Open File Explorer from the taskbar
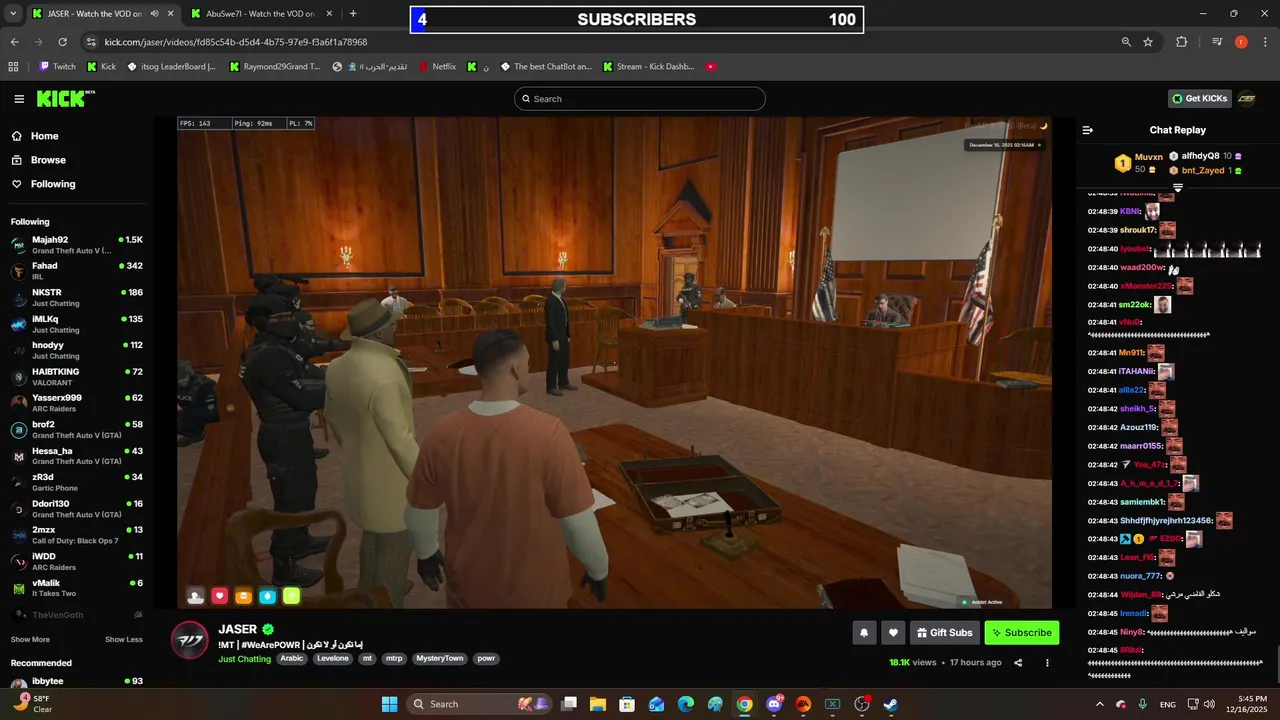 tap(597, 704)
